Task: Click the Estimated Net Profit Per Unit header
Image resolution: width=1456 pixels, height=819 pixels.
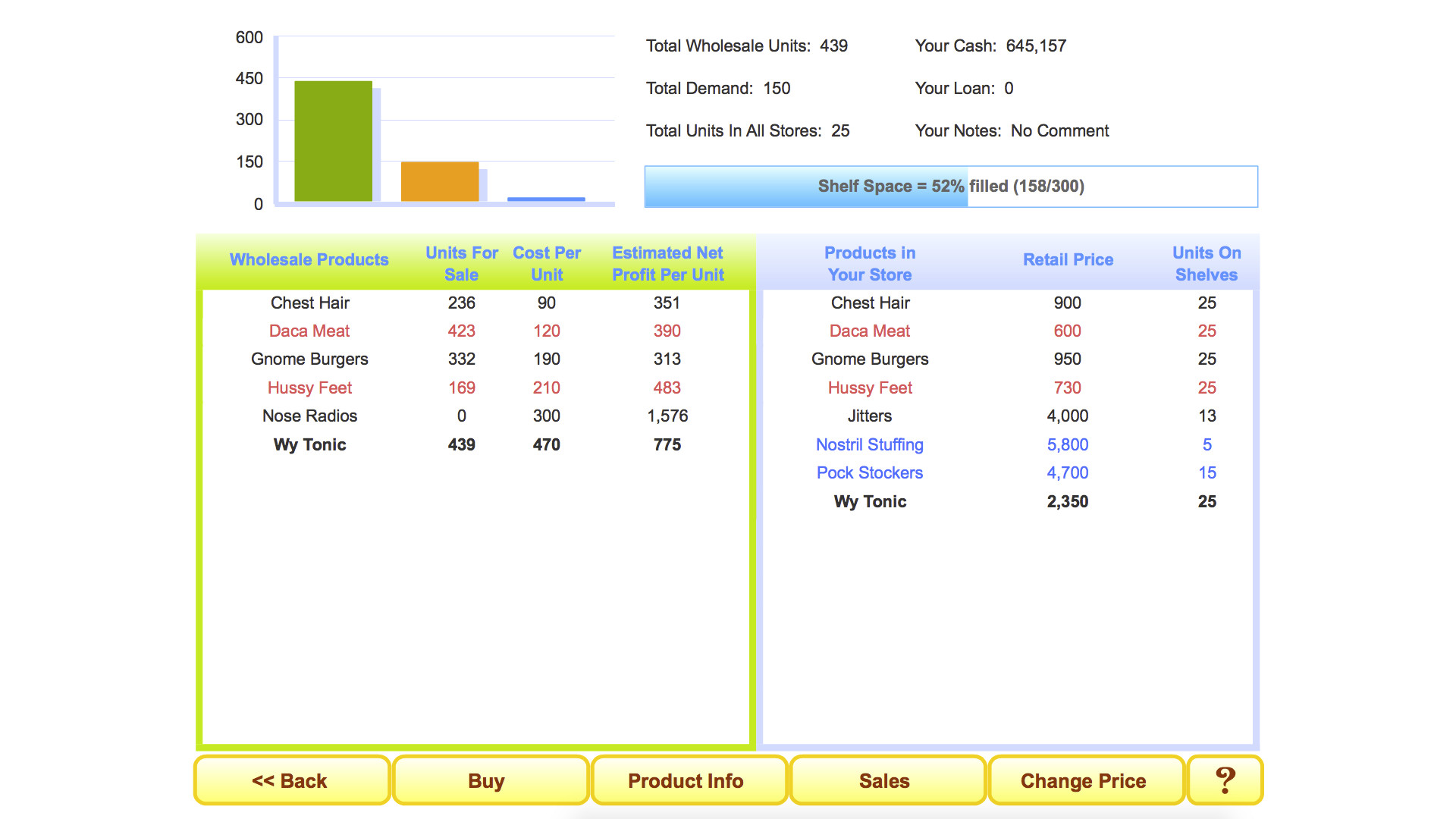Action: [667, 263]
